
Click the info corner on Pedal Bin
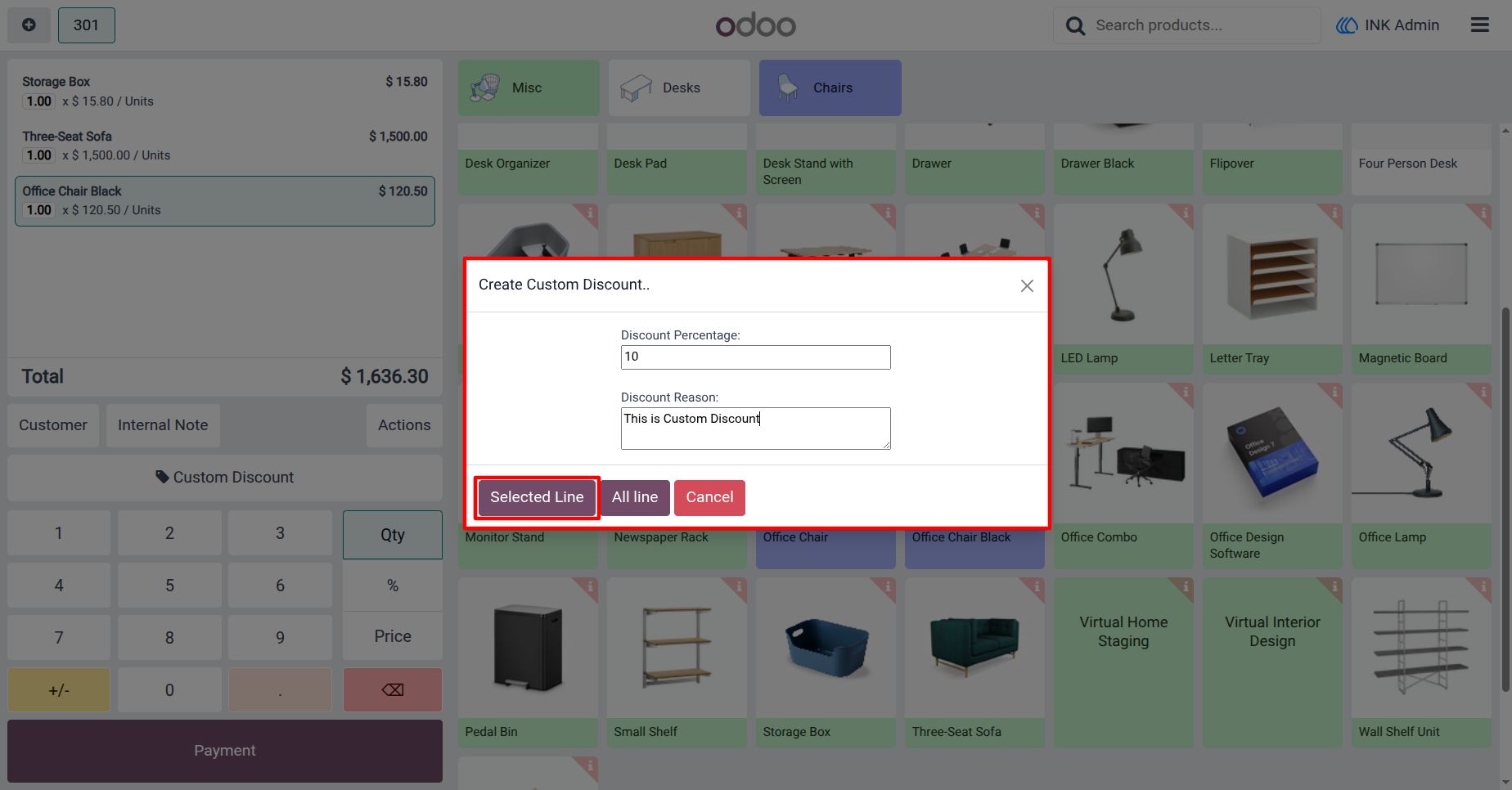click(x=590, y=587)
